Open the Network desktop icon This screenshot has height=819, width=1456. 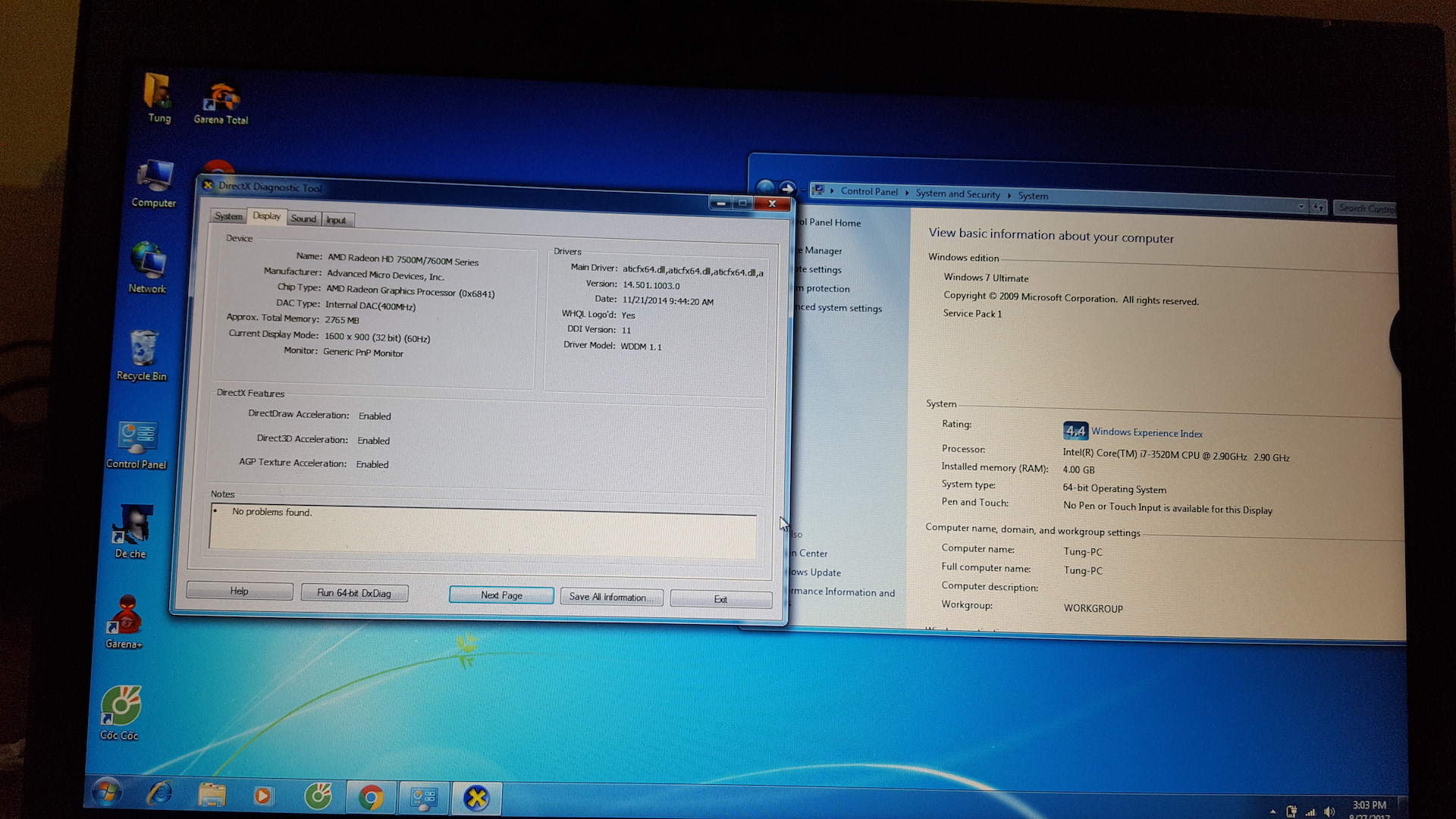coord(148,267)
